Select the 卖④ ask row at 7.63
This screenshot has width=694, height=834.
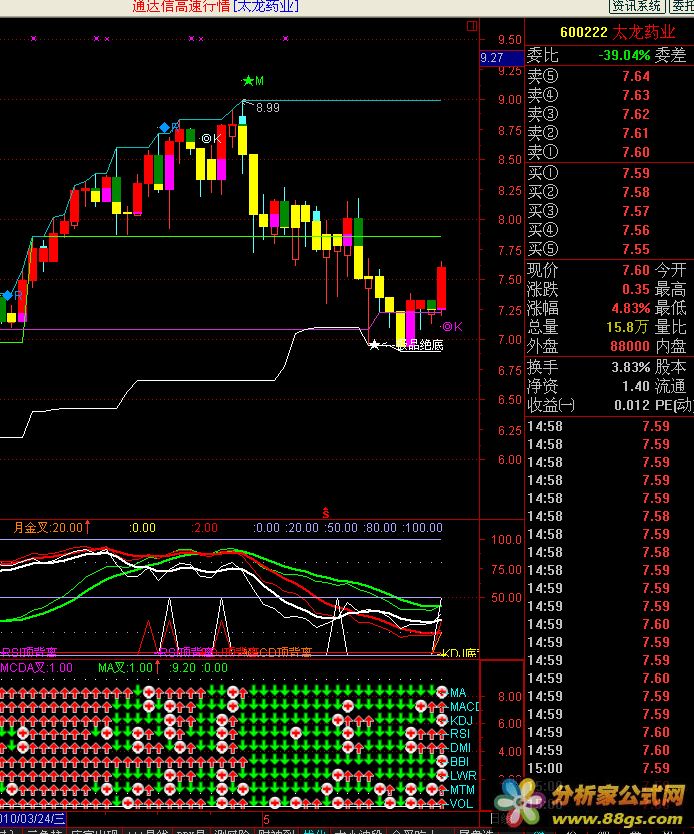(609, 95)
